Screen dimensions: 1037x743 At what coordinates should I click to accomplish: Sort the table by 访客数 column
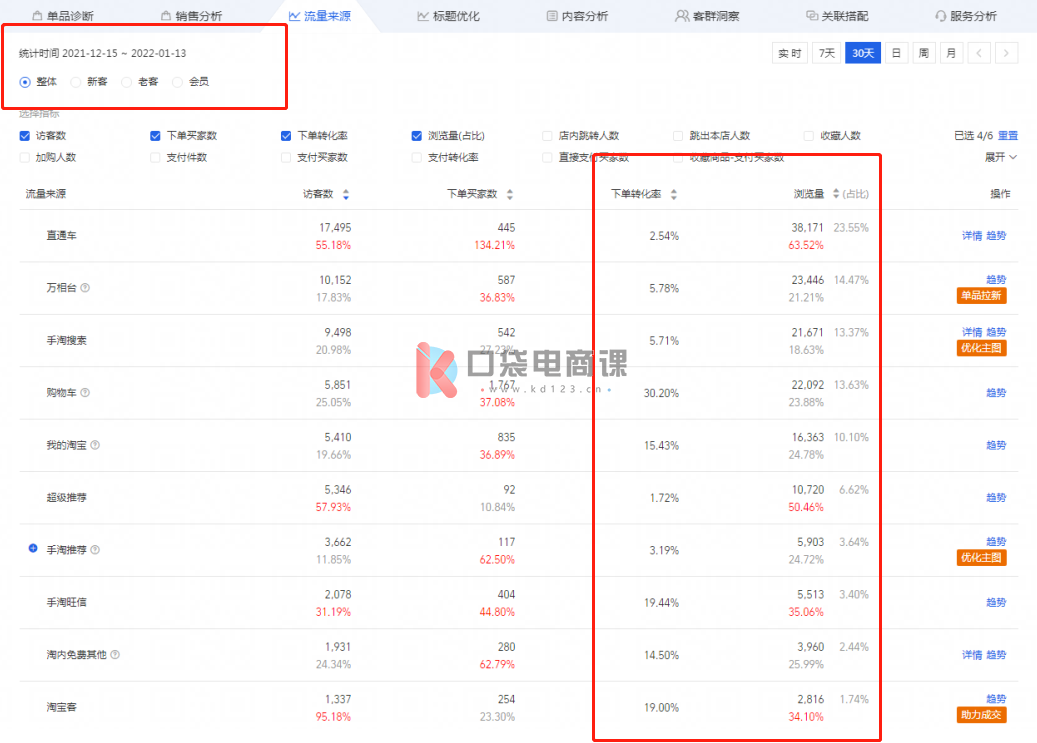(x=346, y=194)
